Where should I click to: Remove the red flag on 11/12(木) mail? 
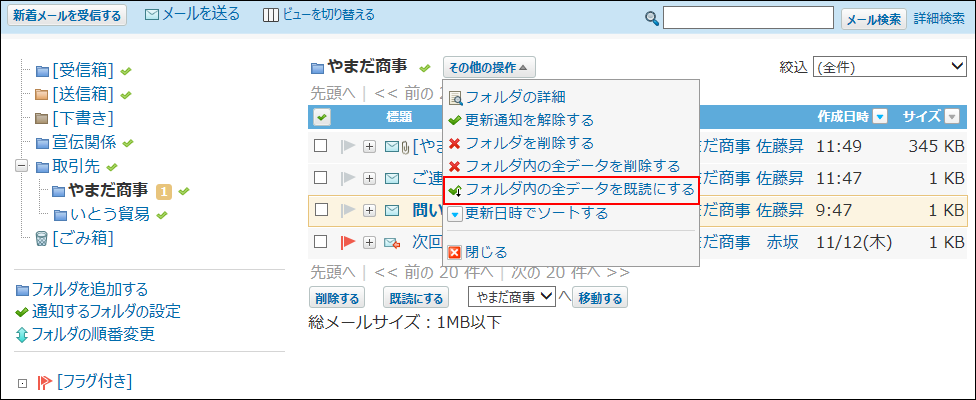click(348, 243)
